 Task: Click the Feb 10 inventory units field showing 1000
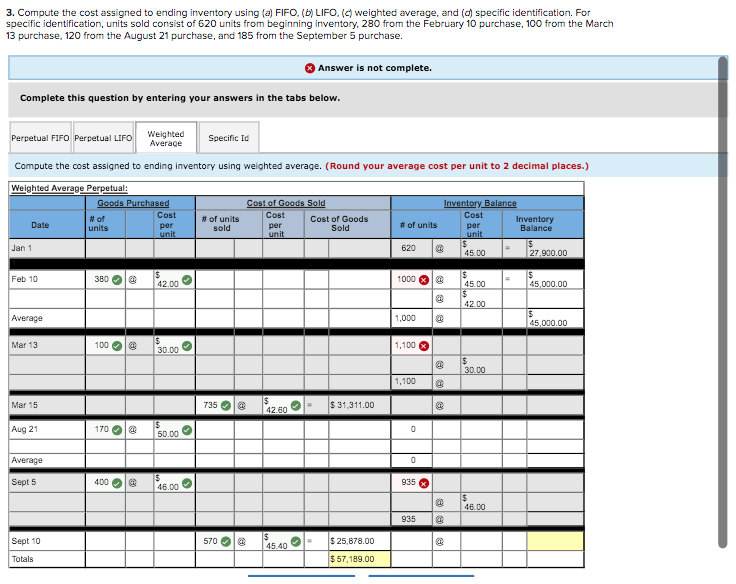coord(412,279)
